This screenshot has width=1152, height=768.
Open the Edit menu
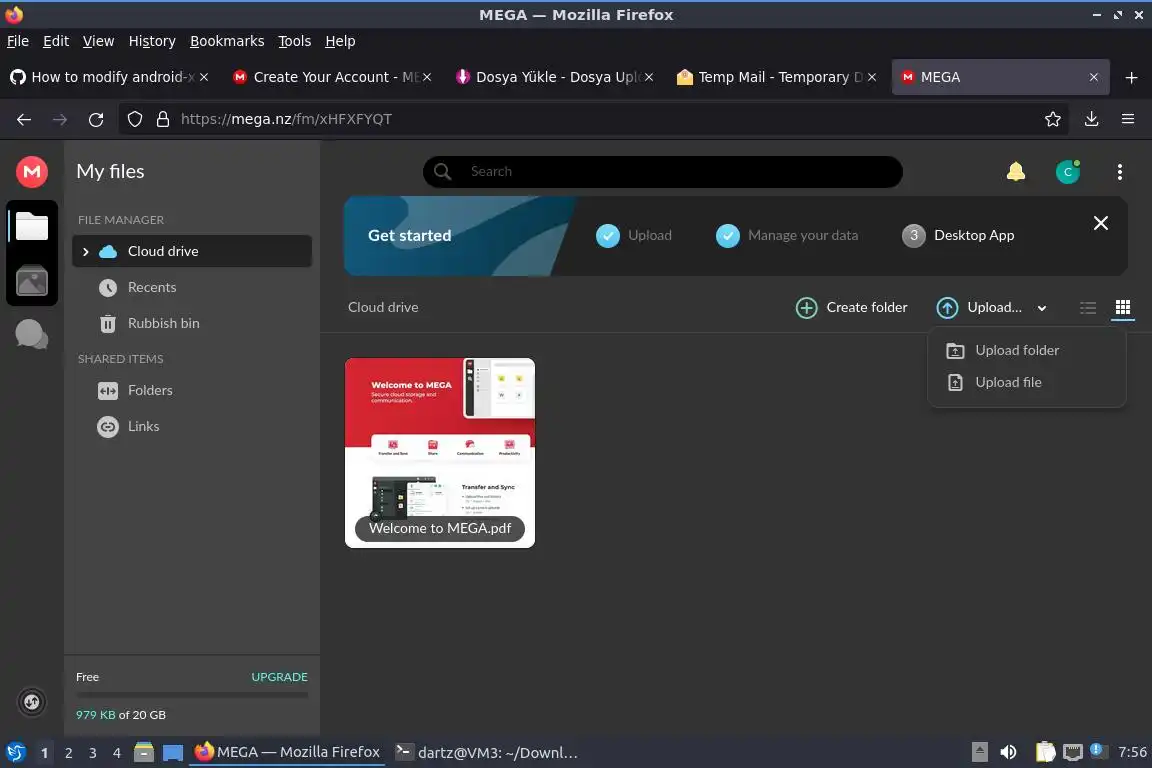click(x=56, y=41)
